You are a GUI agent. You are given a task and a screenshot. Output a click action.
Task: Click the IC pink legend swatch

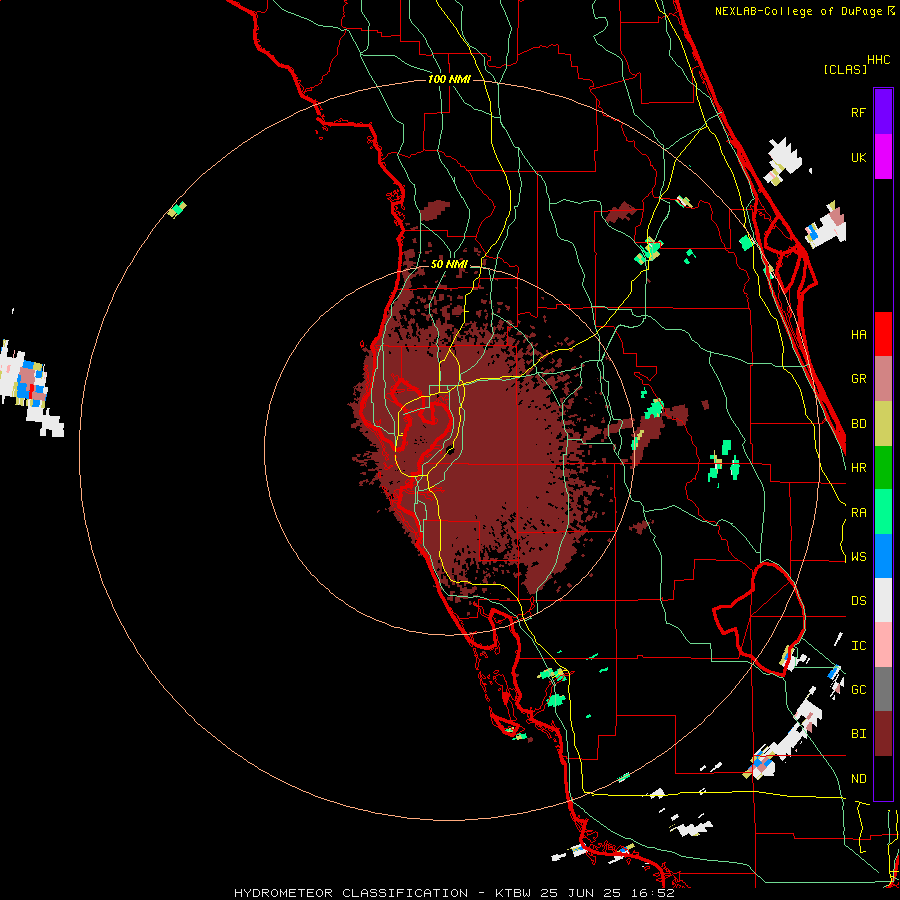click(883, 645)
